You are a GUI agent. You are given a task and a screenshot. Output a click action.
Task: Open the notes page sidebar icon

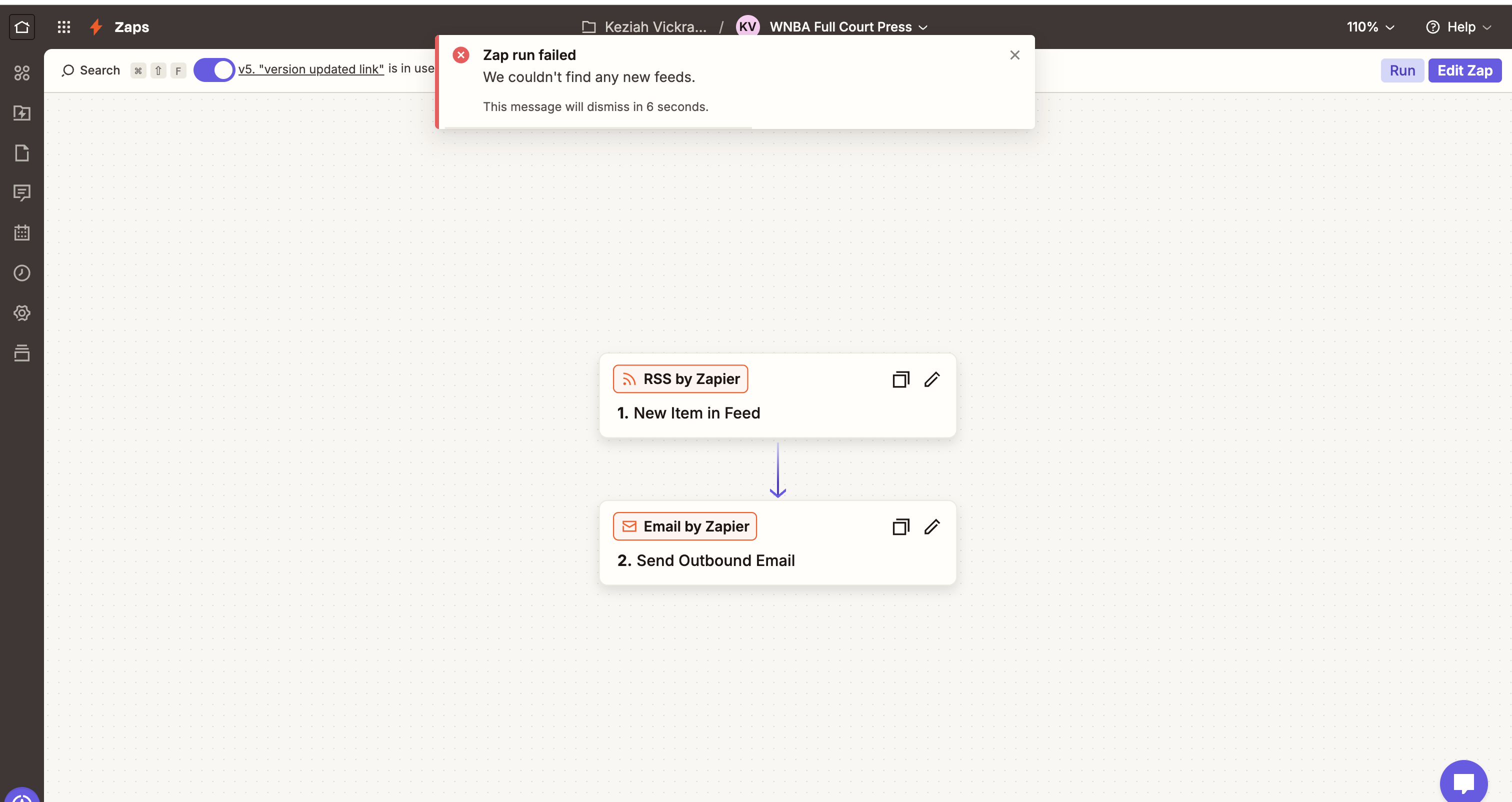(x=21, y=152)
